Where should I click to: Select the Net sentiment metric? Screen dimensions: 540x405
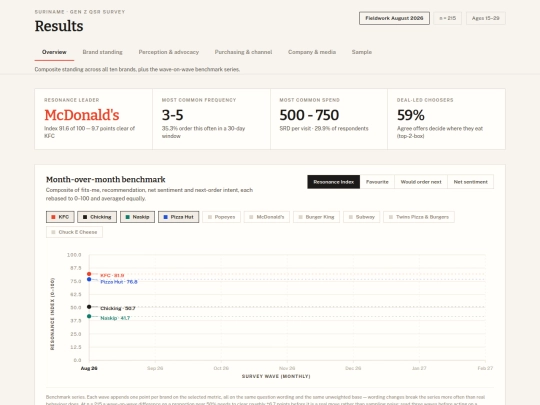(x=470, y=182)
